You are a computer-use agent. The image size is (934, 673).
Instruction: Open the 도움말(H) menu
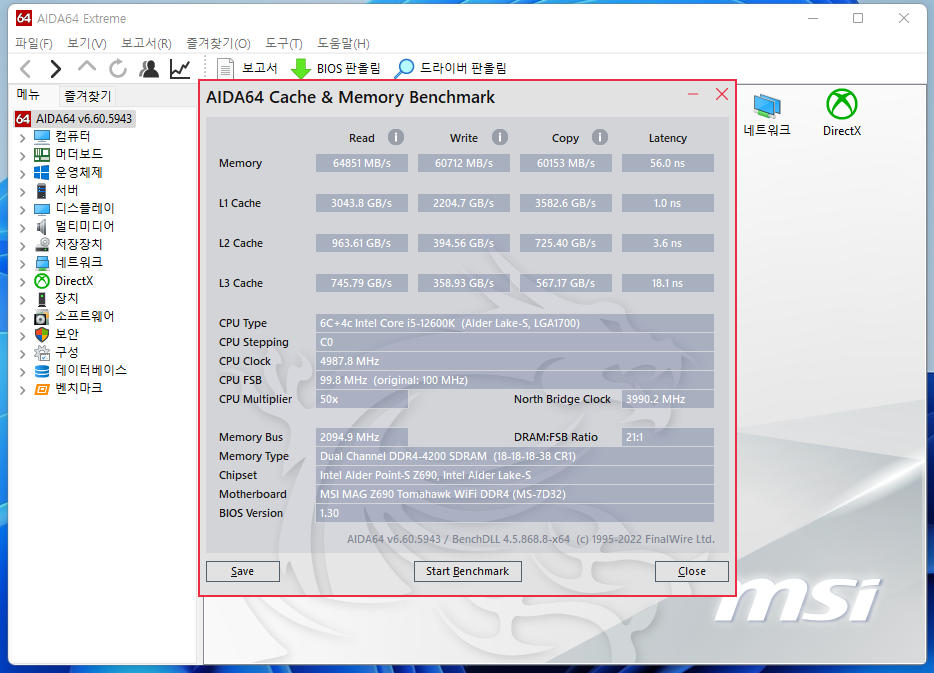click(343, 43)
